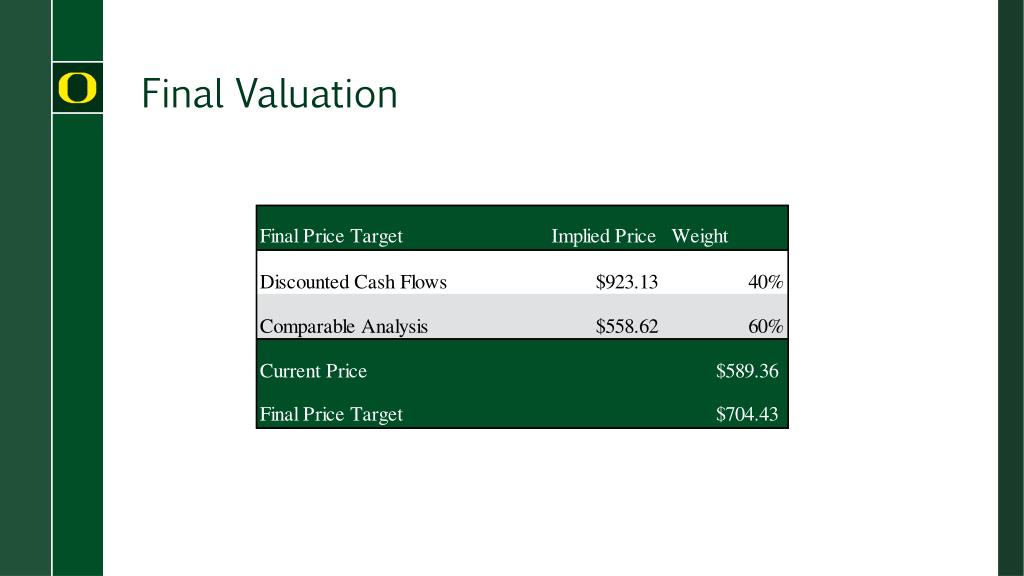Click the yellow Oregon O logo

coord(77,88)
